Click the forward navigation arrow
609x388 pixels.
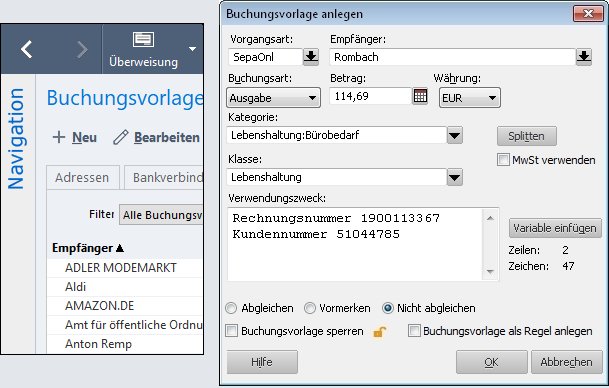pos(82,49)
